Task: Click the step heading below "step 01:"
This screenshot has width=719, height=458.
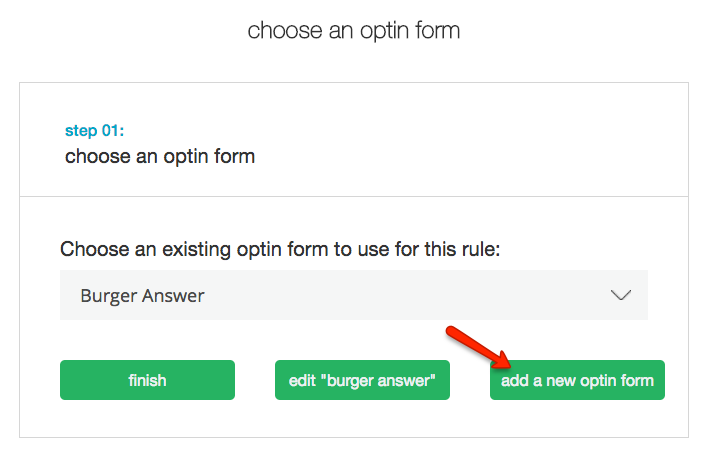Action: pos(160,156)
